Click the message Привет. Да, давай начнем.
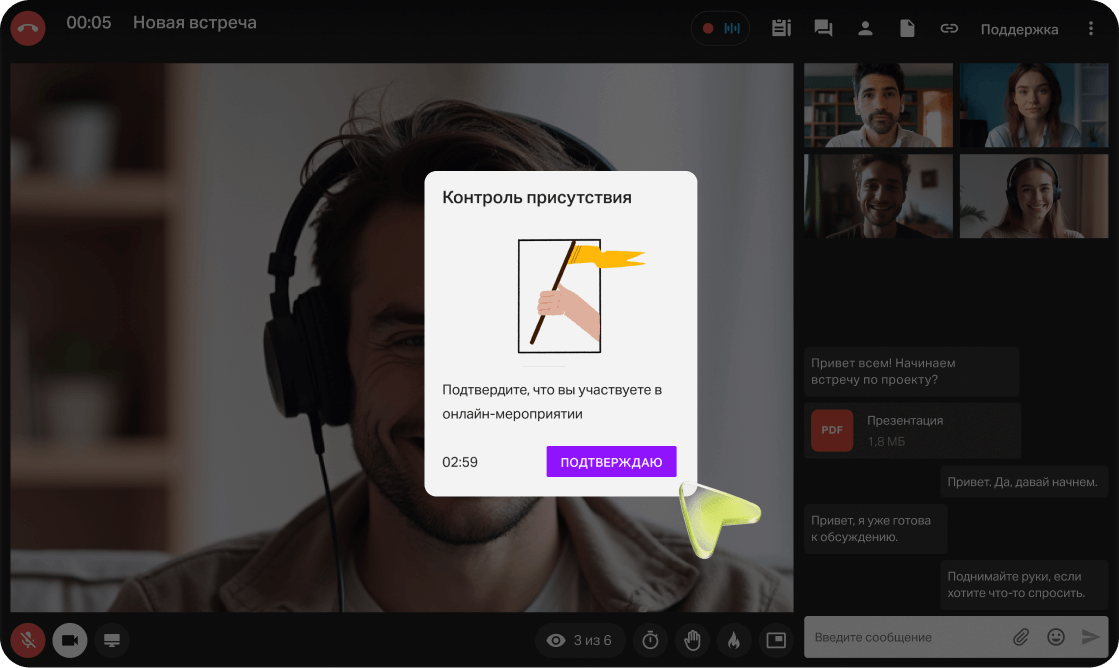 pos(1023,482)
